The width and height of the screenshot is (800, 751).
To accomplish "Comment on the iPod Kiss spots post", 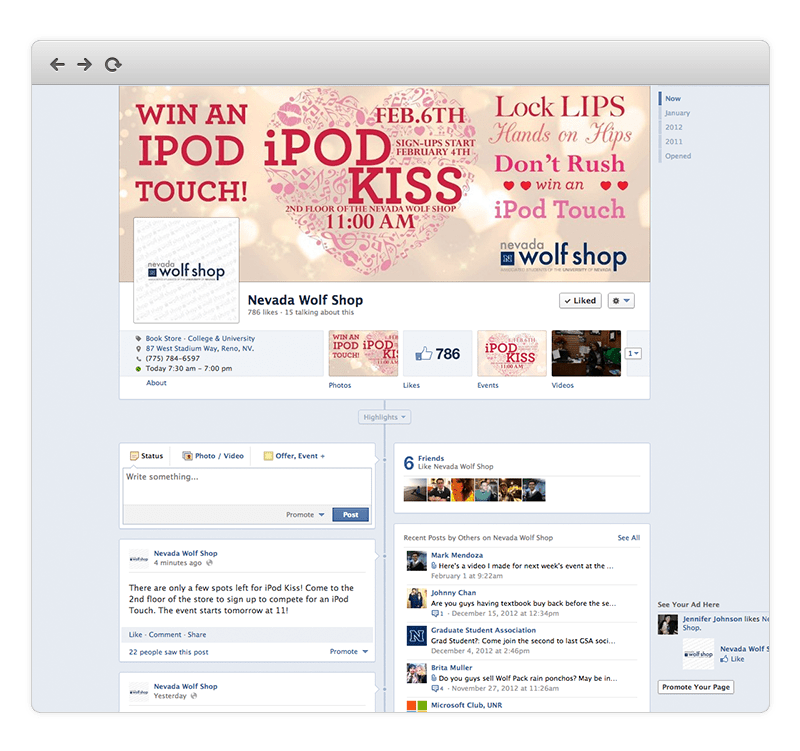I will pyautogui.click(x=165, y=635).
